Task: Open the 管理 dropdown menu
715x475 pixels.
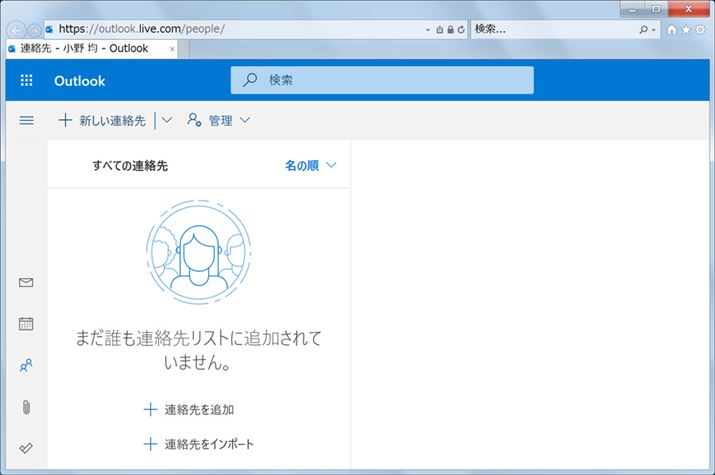Action: (219, 121)
